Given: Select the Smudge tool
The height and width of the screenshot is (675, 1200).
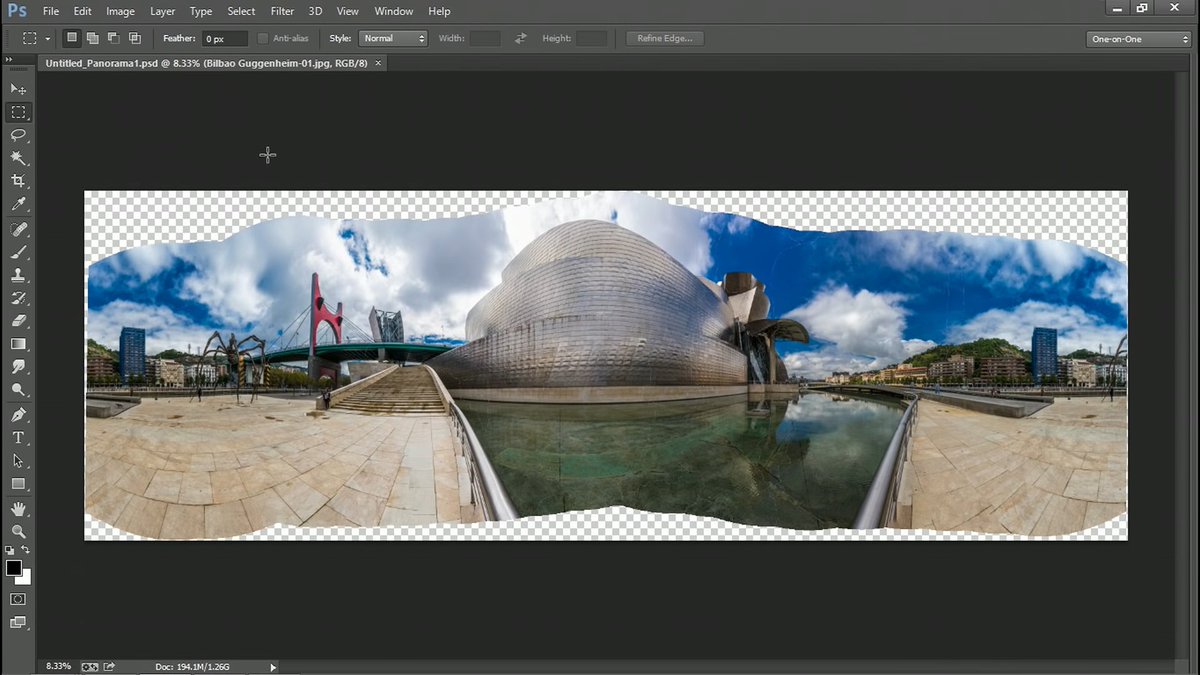Looking at the screenshot, I should point(18,367).
